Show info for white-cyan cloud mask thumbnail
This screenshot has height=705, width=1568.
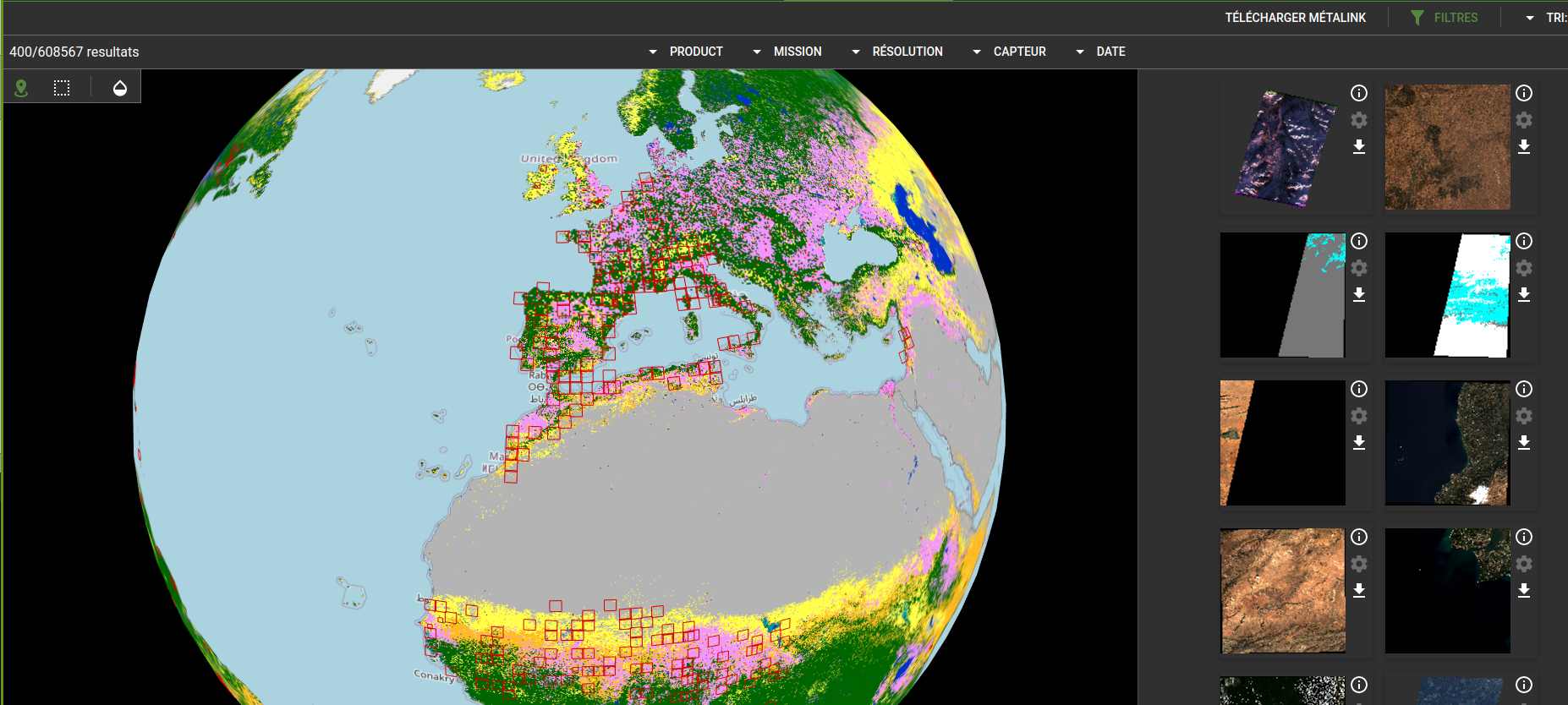click(1524, 241)
